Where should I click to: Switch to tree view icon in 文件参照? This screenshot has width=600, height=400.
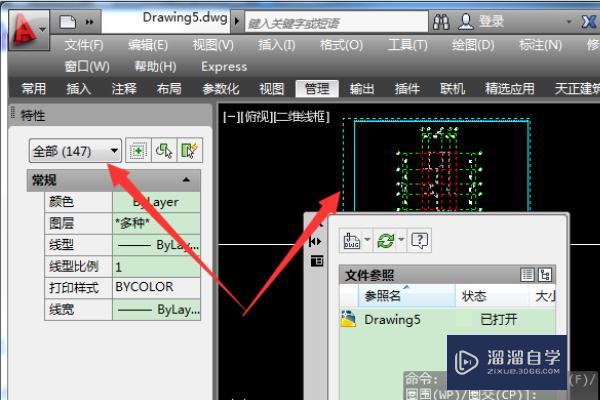pyautogui.click(x=545, y=274)
